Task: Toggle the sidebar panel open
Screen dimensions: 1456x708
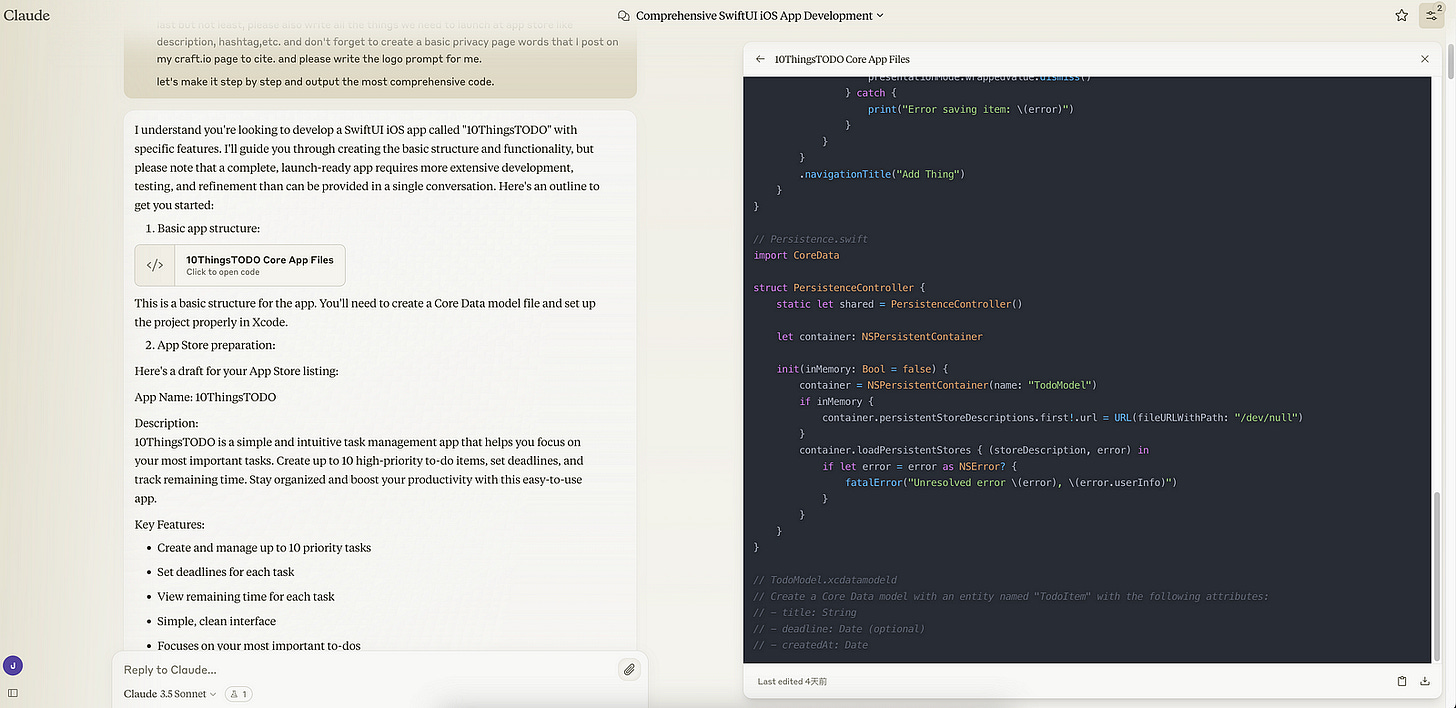Action: (13, 692)
